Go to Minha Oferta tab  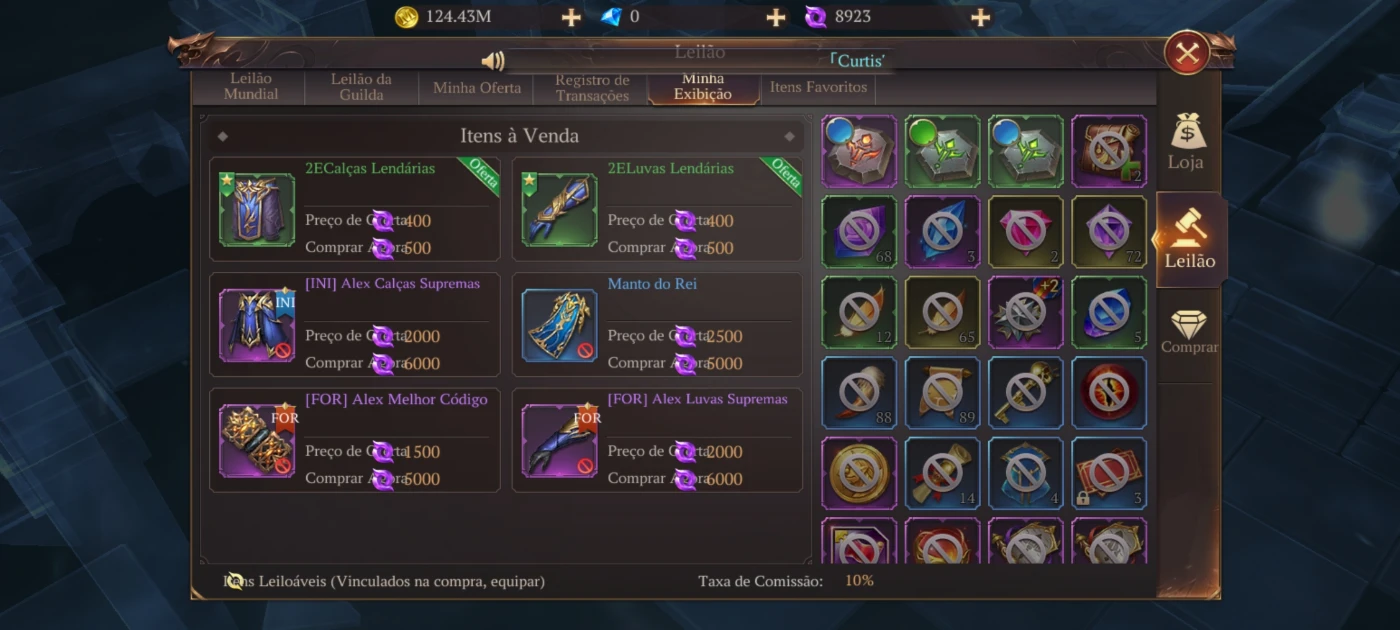tap(476, 88)
